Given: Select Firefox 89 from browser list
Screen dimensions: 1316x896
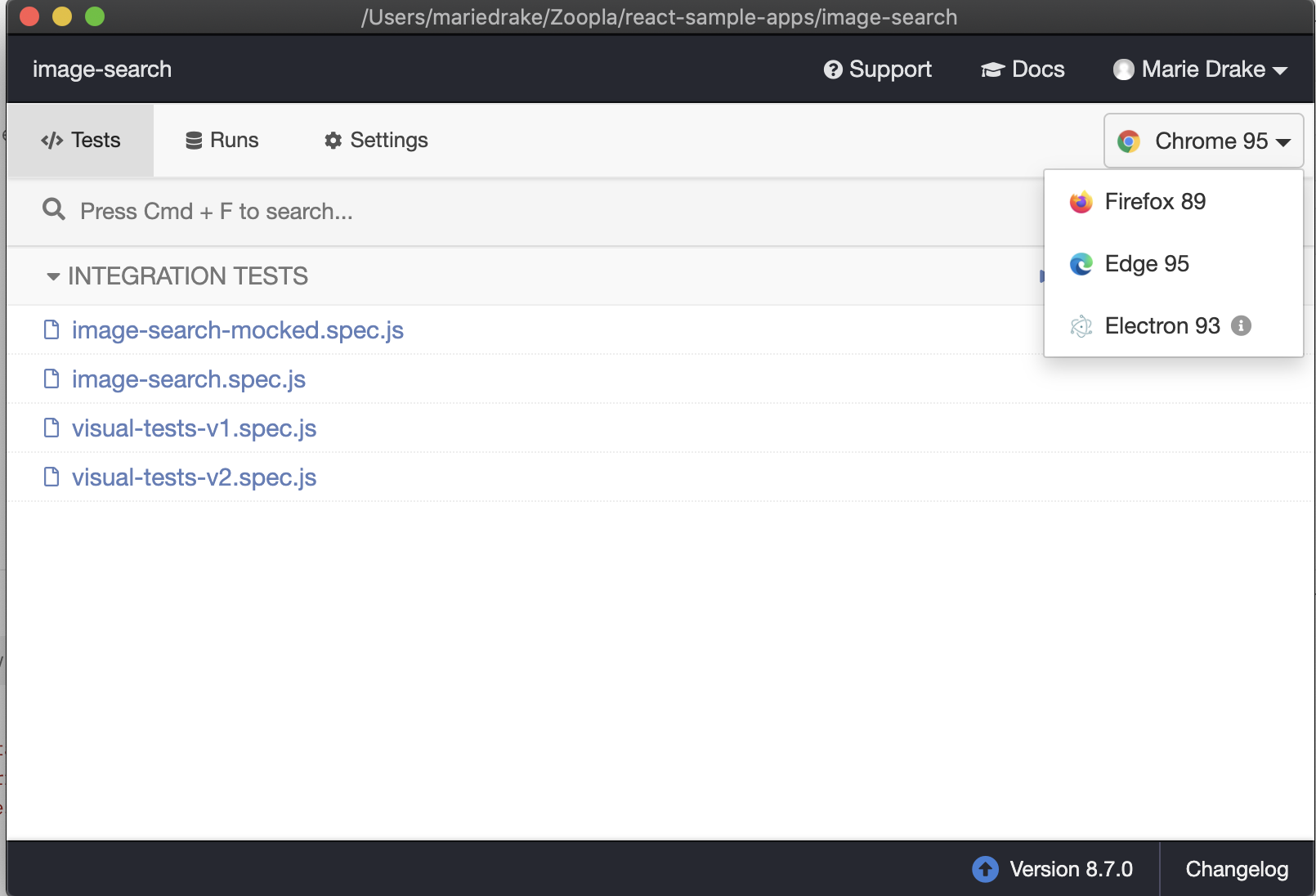Looking at the screenshot, I should 1173,202.
